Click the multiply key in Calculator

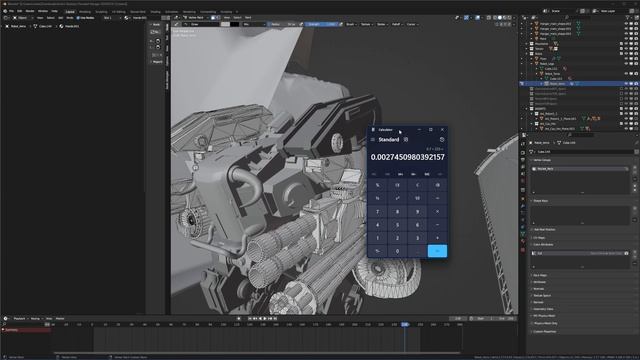(437, 212)
